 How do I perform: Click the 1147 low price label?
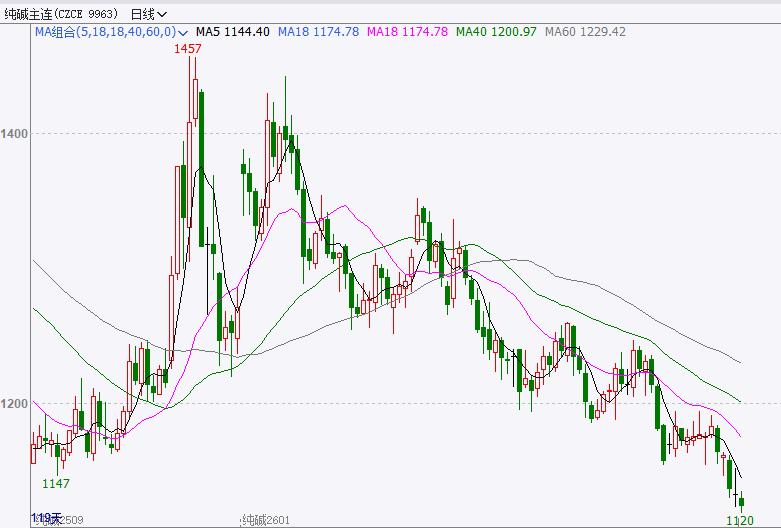coord(56,484)
